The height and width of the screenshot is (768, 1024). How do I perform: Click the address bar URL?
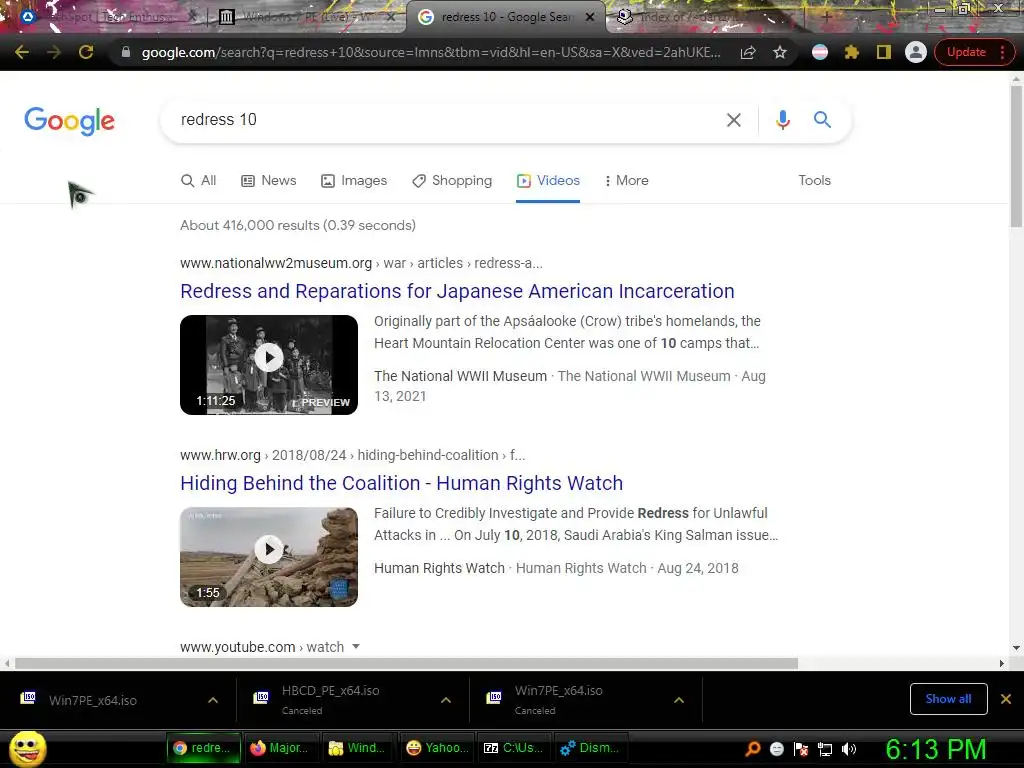[x=431, y=52]
